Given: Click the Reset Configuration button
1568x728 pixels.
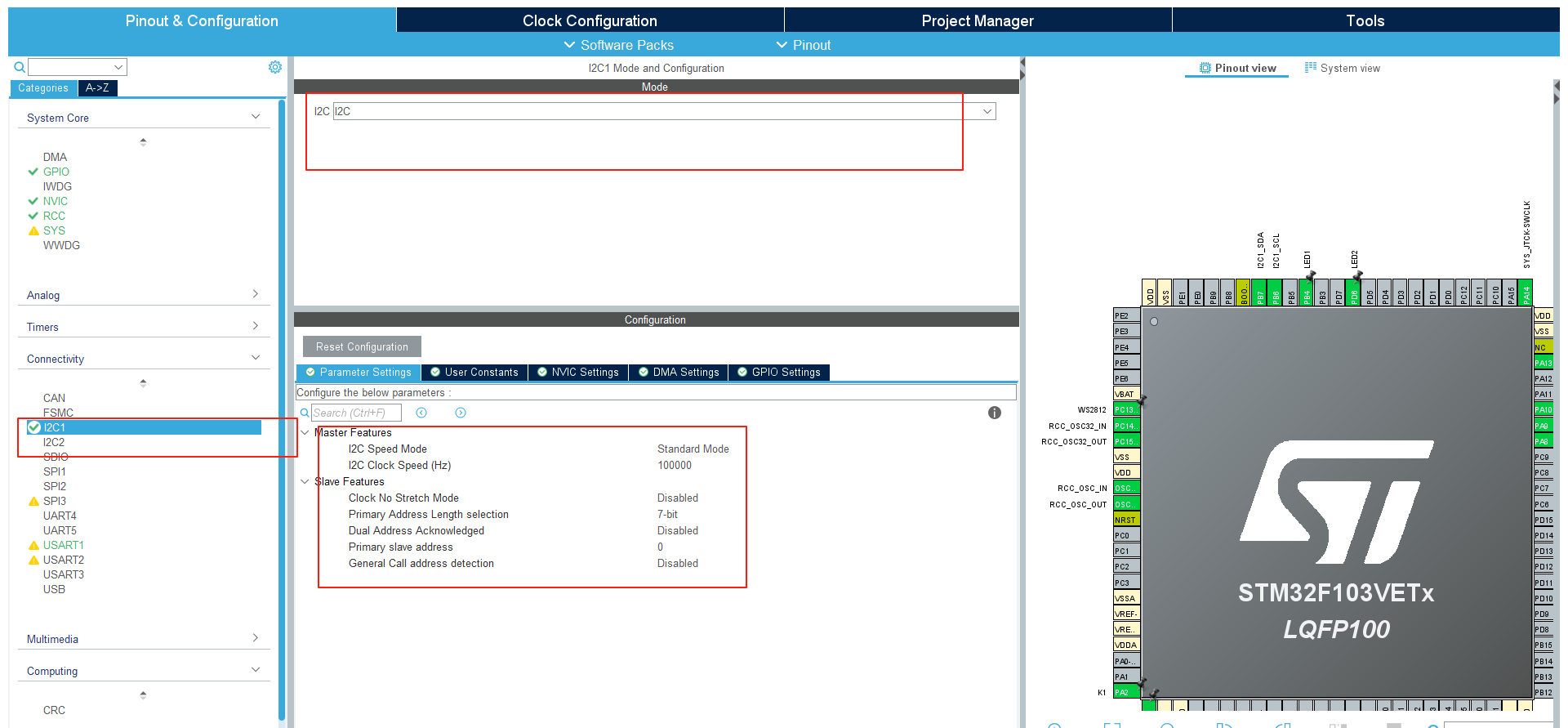Looking at the screenshot, I should [x=362, y=346].
